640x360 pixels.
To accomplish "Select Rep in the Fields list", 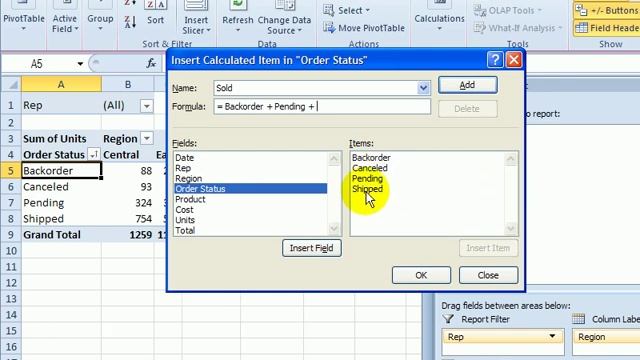I will [251, 168].
